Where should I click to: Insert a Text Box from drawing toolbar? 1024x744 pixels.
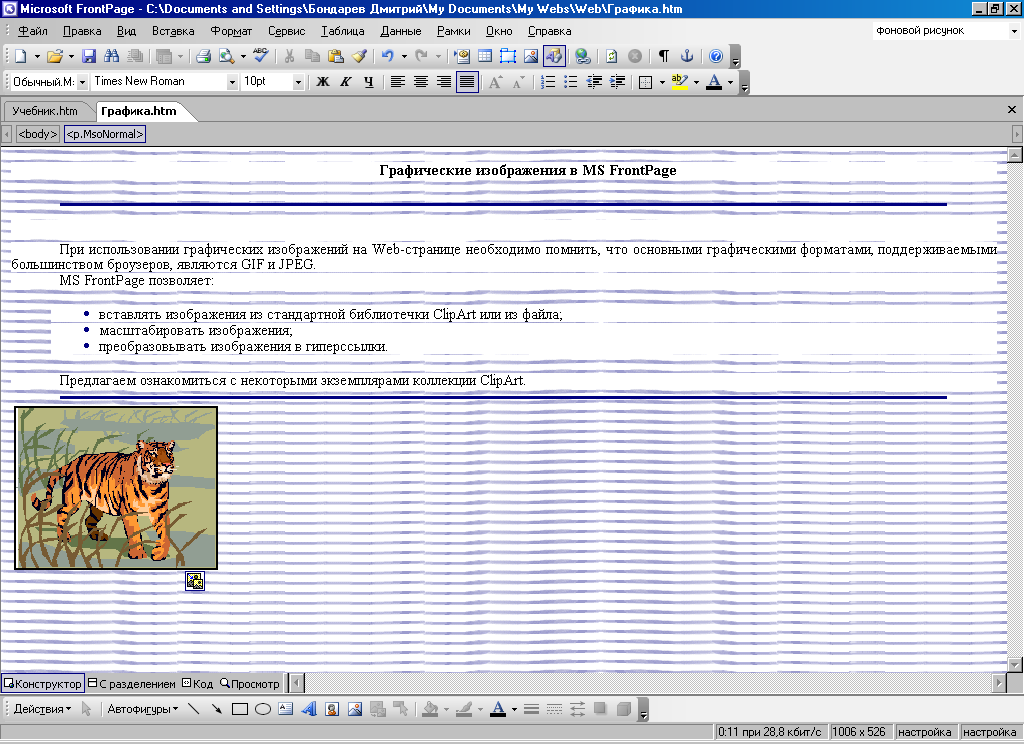coord(285,709)
